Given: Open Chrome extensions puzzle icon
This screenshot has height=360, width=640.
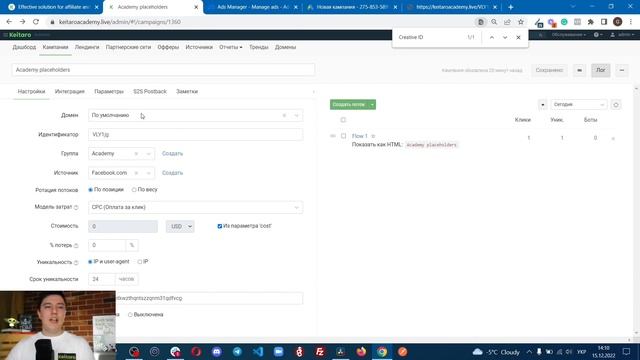Looking at the screenshot, I should tap(591, 22).
